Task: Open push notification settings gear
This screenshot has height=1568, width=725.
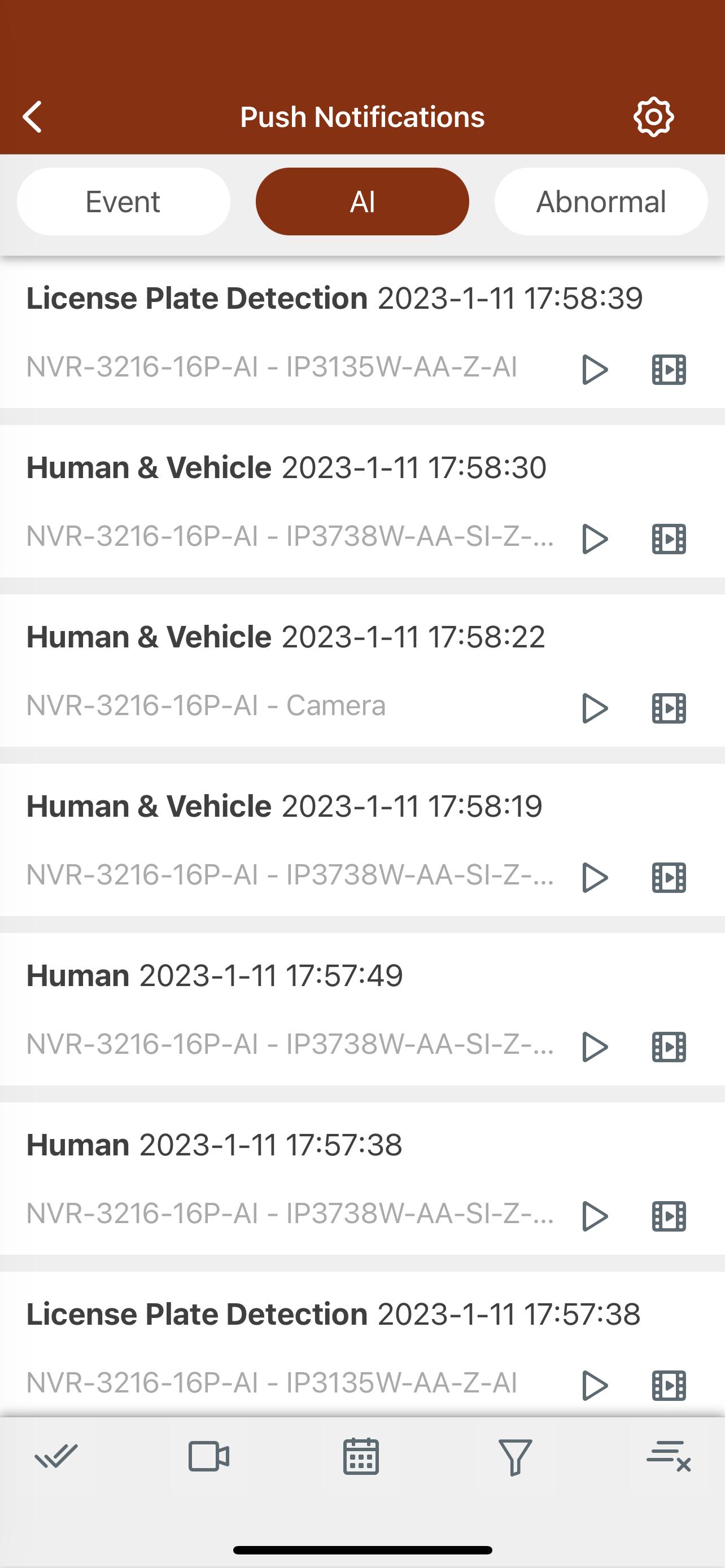Action: pos(653,116)
